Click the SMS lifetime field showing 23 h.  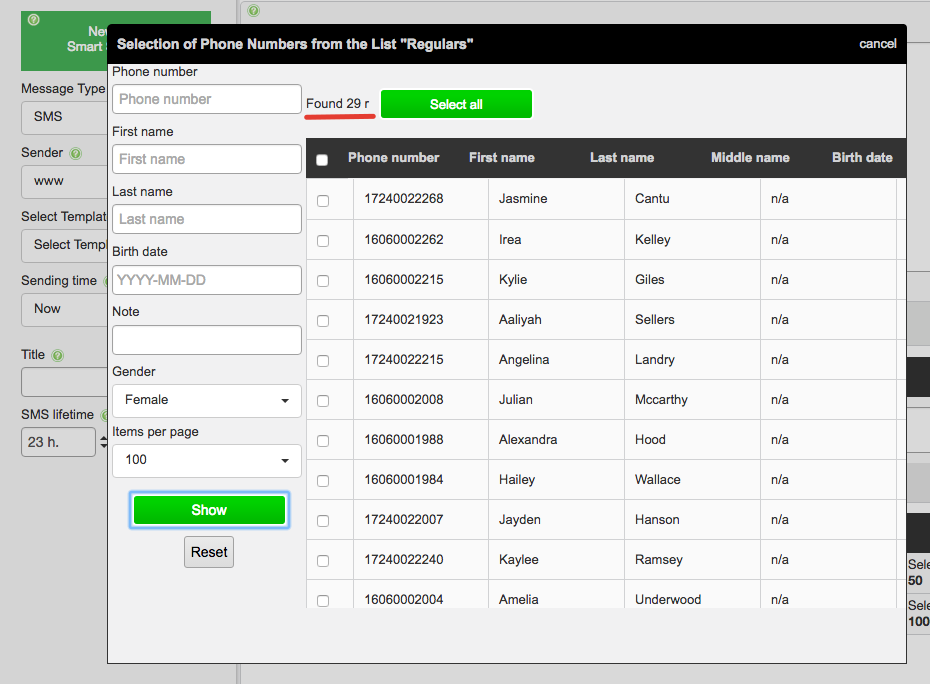point(58,442)
